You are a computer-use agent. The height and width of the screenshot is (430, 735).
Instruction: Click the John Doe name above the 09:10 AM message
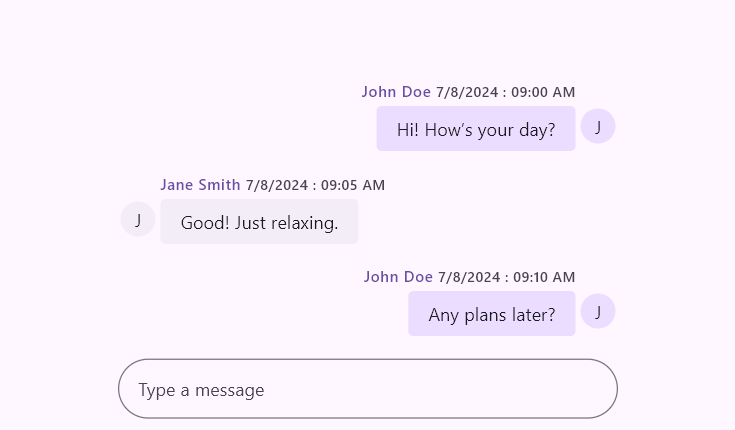click(398, 277)
